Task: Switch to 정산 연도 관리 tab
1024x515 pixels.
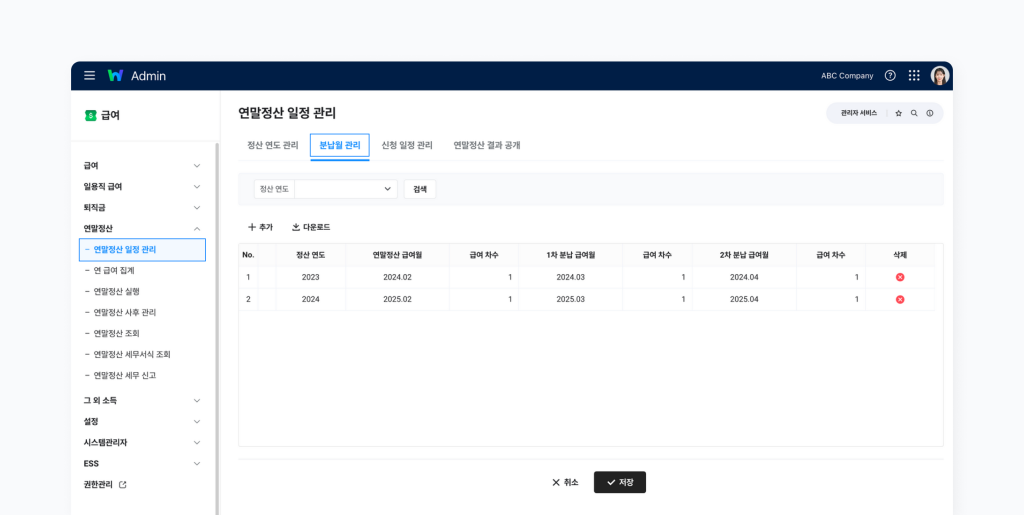Action: pyautogui.click(x=273, y=146)
